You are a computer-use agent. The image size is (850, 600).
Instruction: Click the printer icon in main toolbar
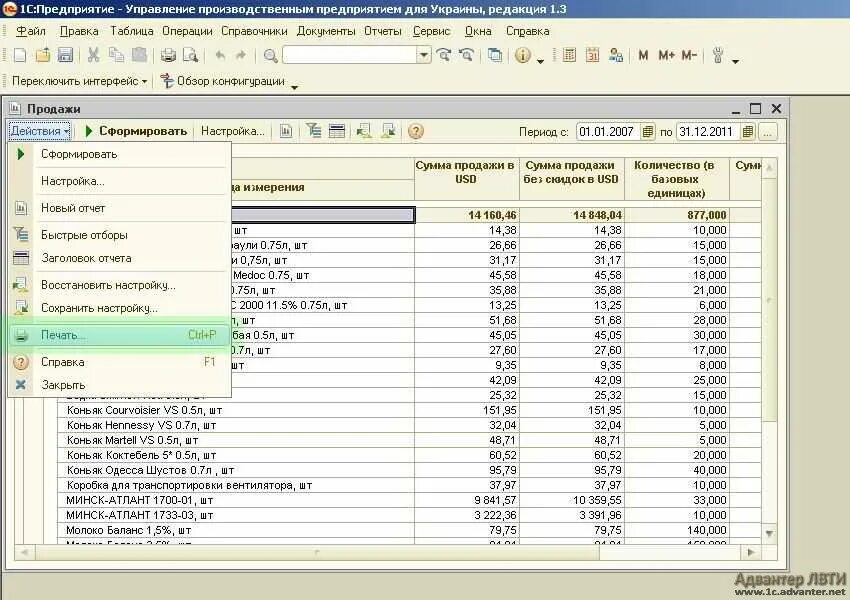[168, 55]
